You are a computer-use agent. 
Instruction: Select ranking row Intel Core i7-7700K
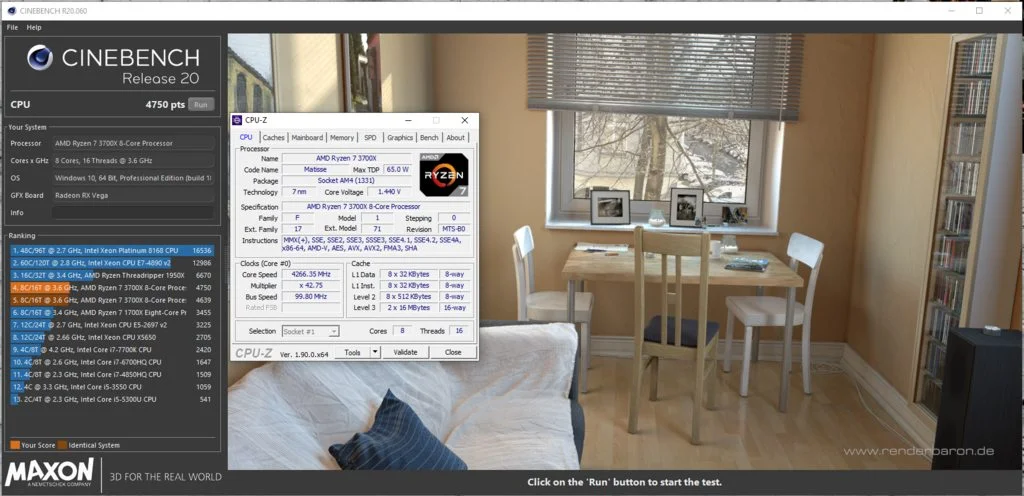tap(112, 350)
